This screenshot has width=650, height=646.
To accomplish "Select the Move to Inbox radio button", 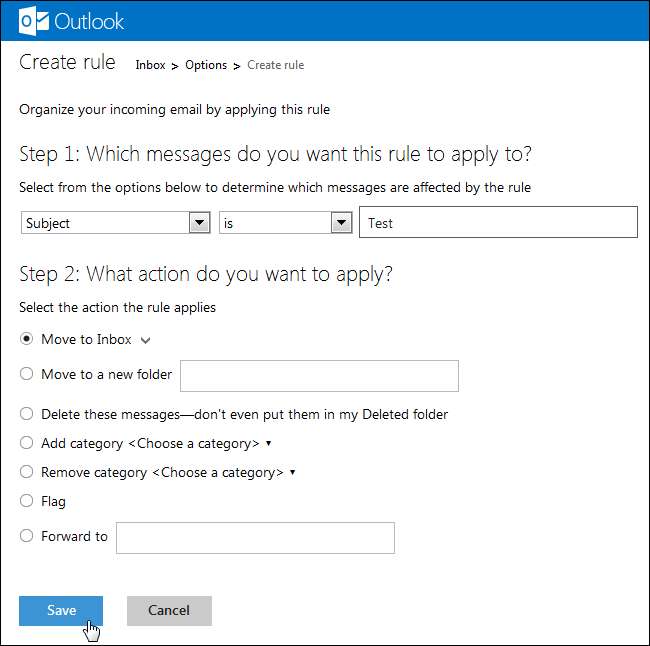I will (27, 339).
